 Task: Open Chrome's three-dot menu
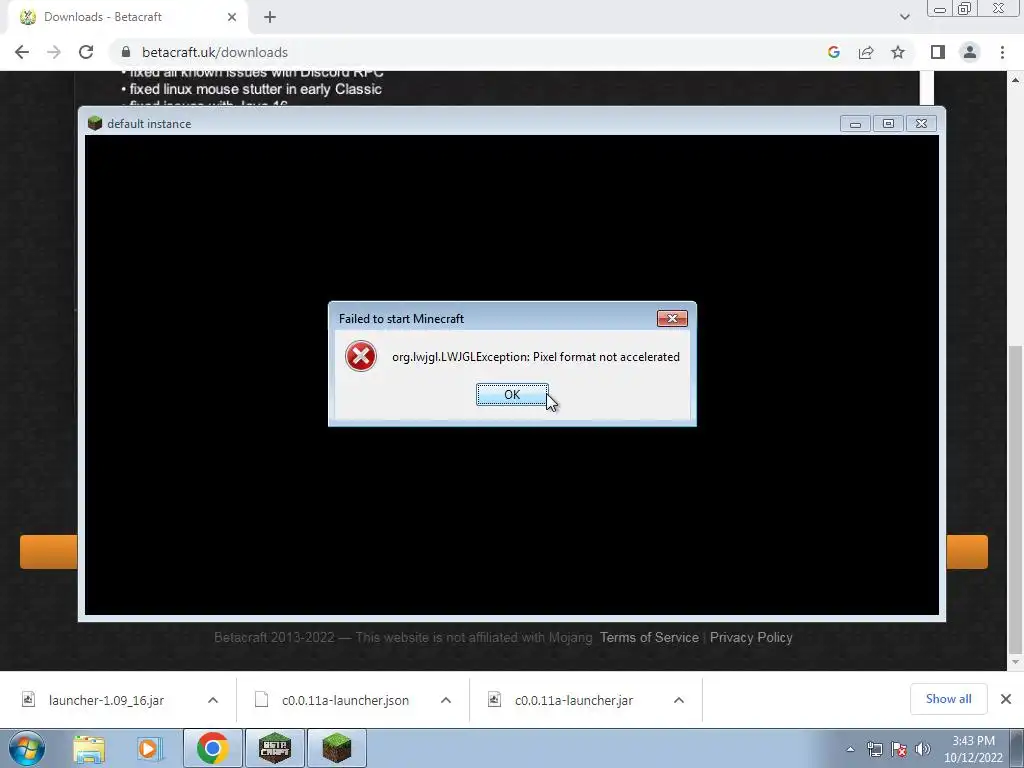[x=1002, y=52]
